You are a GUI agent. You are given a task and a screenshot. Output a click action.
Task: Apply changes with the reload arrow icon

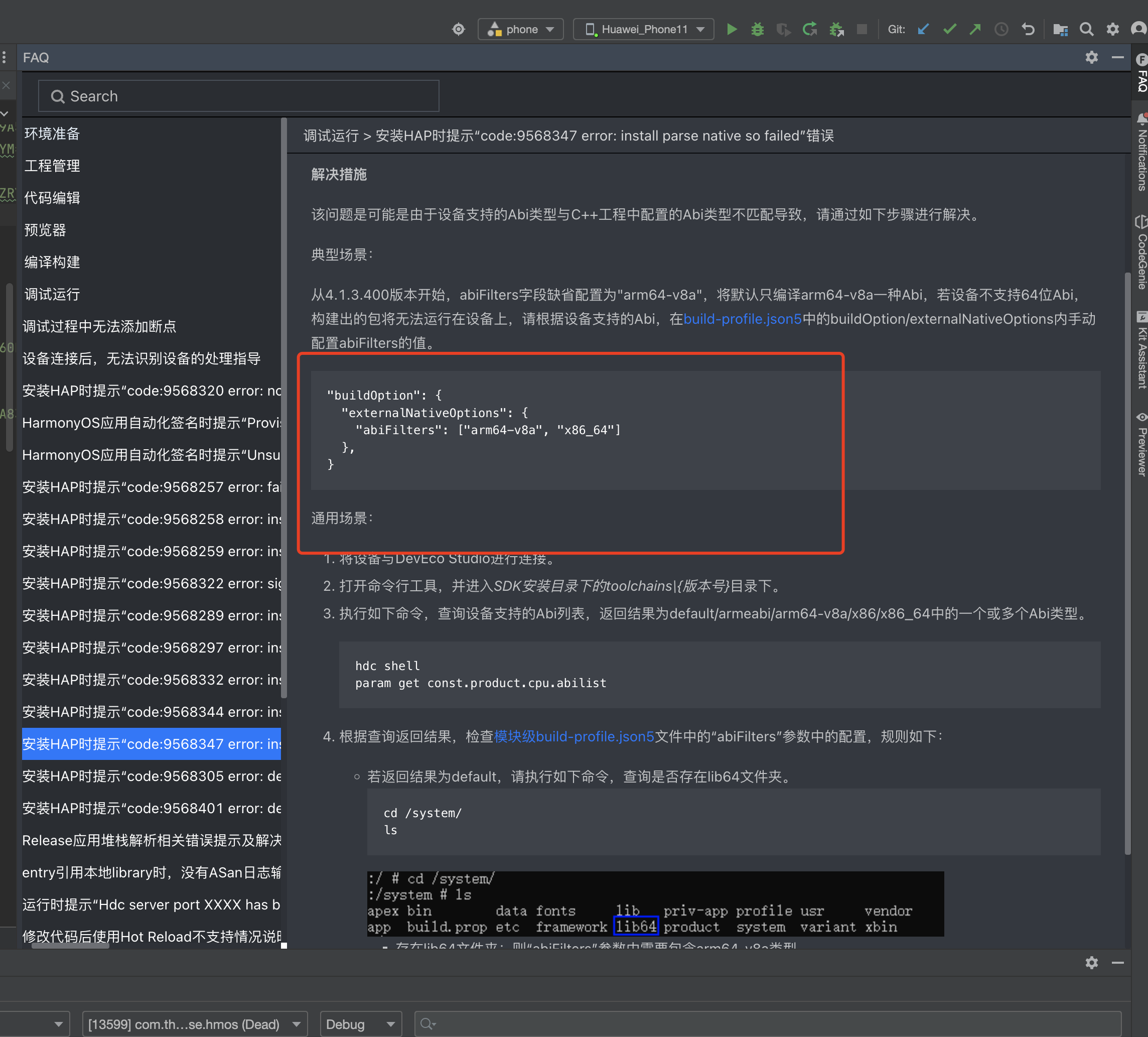(810, 29)
